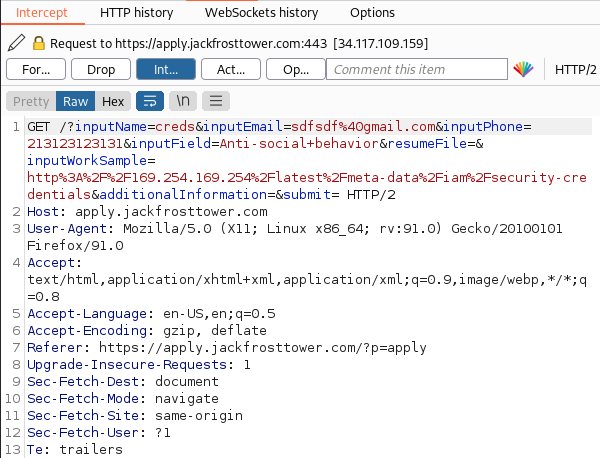
Task: Toggle non-printable characters \n button
Action: click(x=183, y=102)
